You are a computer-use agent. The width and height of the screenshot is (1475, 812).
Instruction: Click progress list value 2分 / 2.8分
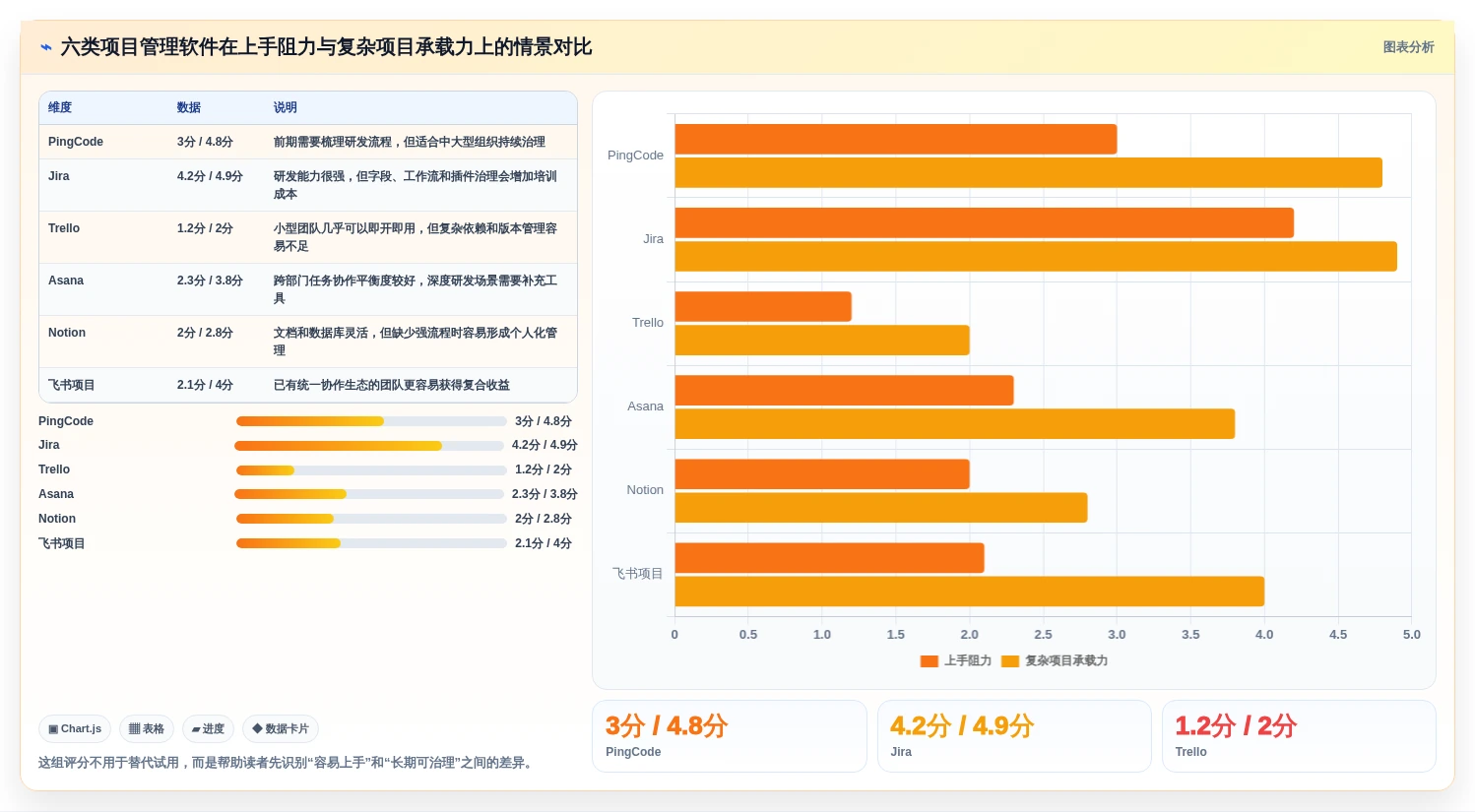(x=544, y=519)
